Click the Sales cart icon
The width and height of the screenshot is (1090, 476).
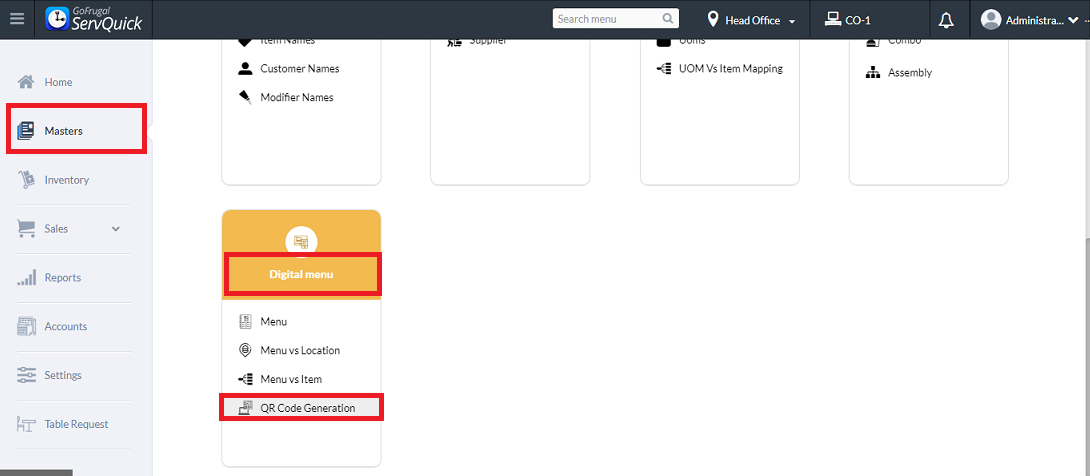pyautogui.click(x=26, y=229)
